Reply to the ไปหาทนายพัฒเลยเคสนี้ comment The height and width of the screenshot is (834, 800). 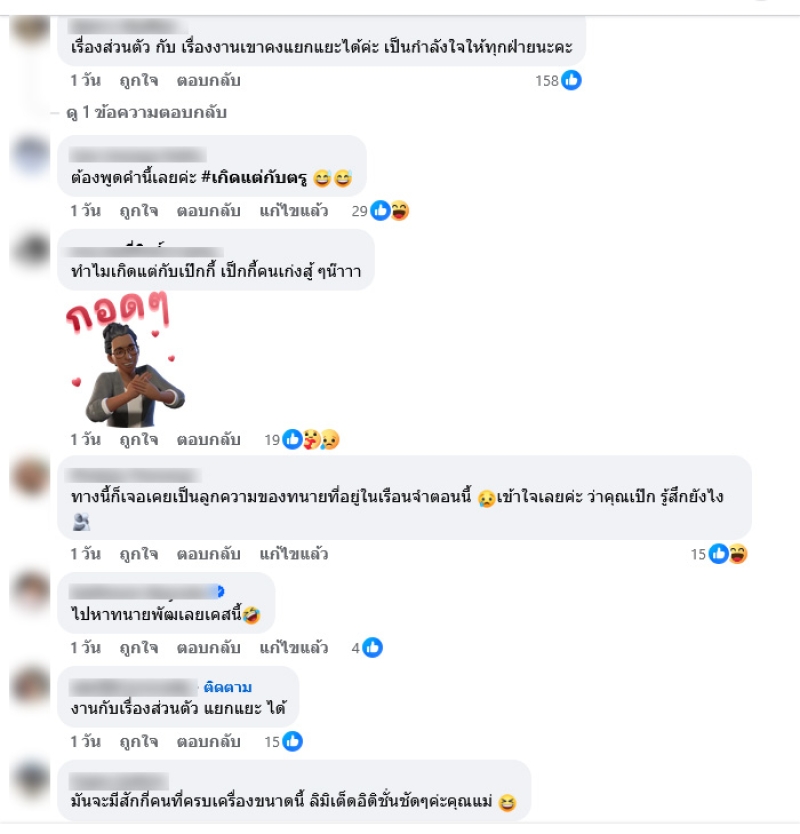(209, 647)
